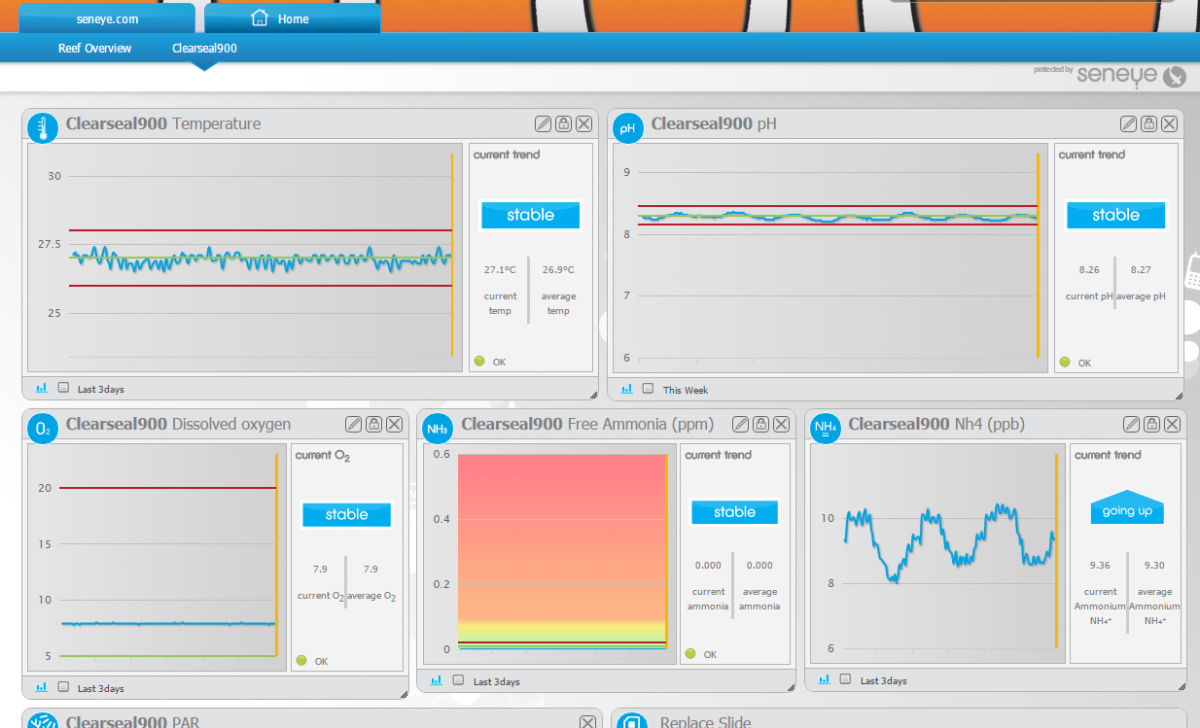Edit the Dissolved oxygen widget
Image resolution: width=1200 pixels, height=728 pixels.
[x=353, y=424]
